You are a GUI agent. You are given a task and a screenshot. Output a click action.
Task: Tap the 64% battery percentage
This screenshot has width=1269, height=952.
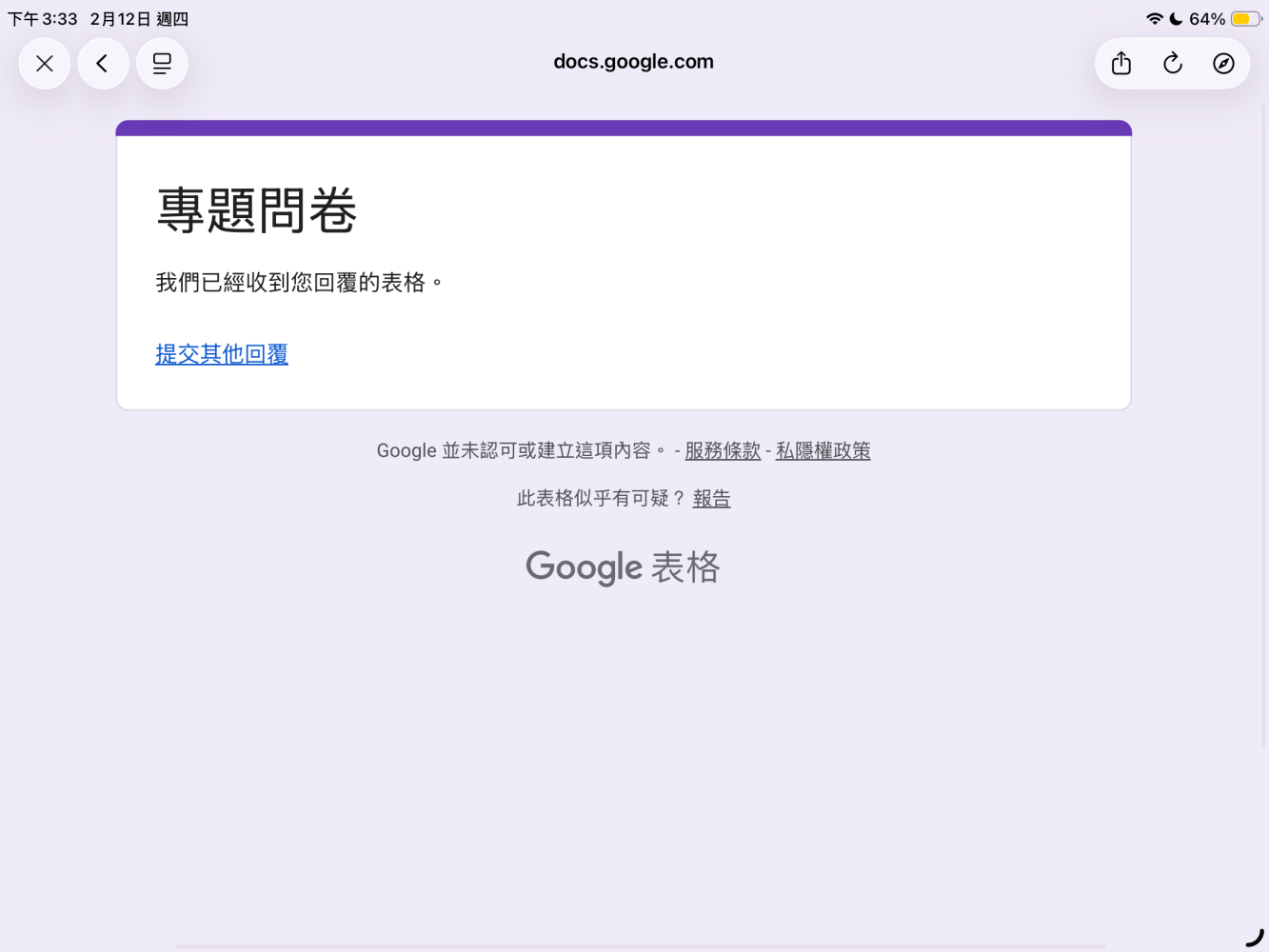tap(1207, 19)
